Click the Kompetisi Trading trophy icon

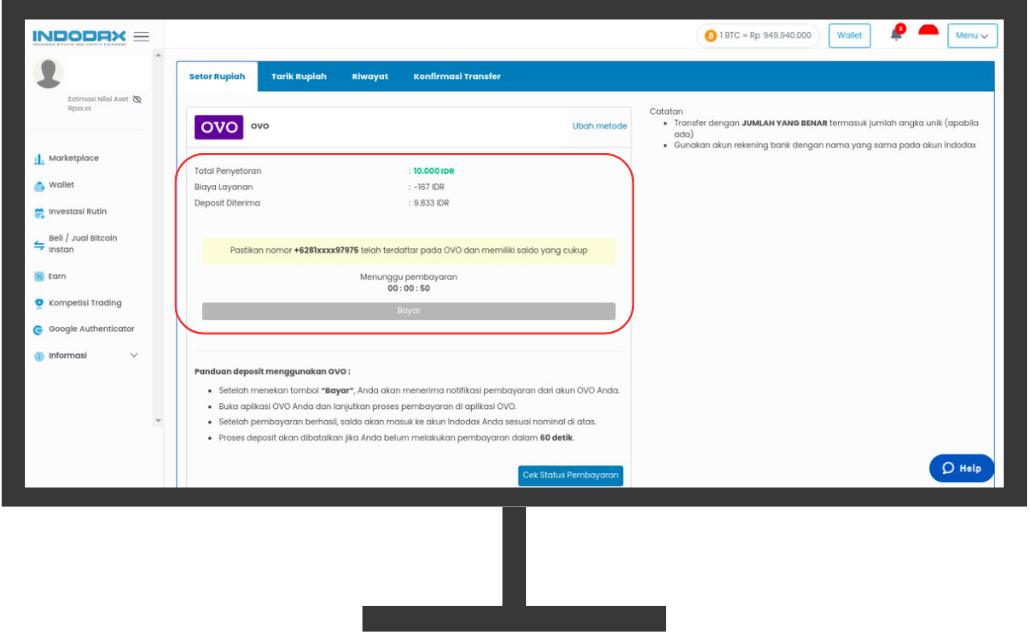coord(39,303)
